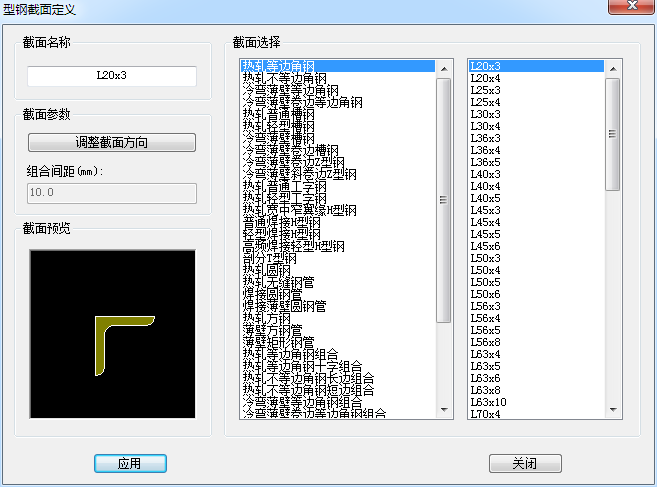Select 热轧圆钢 in type list
This screenshot has width=657, height=487.
[338, 270]
